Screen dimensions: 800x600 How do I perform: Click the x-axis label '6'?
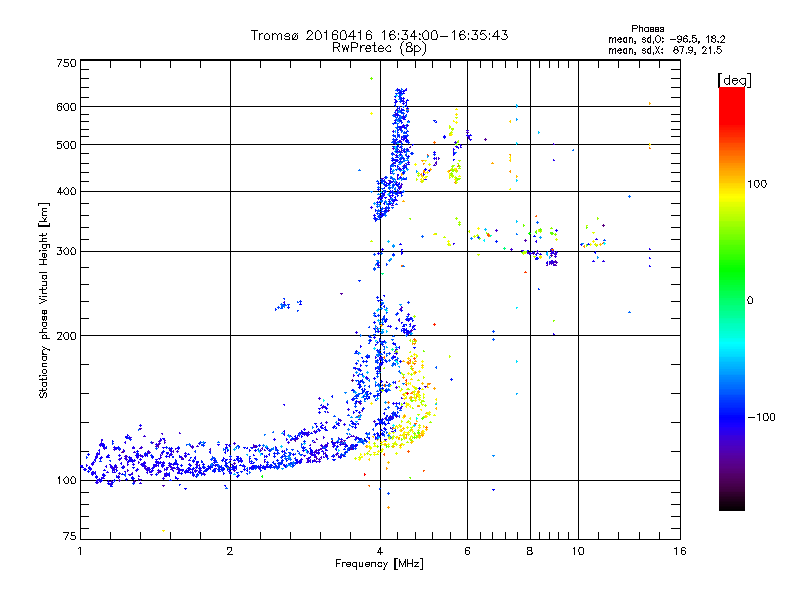(467, 551)
